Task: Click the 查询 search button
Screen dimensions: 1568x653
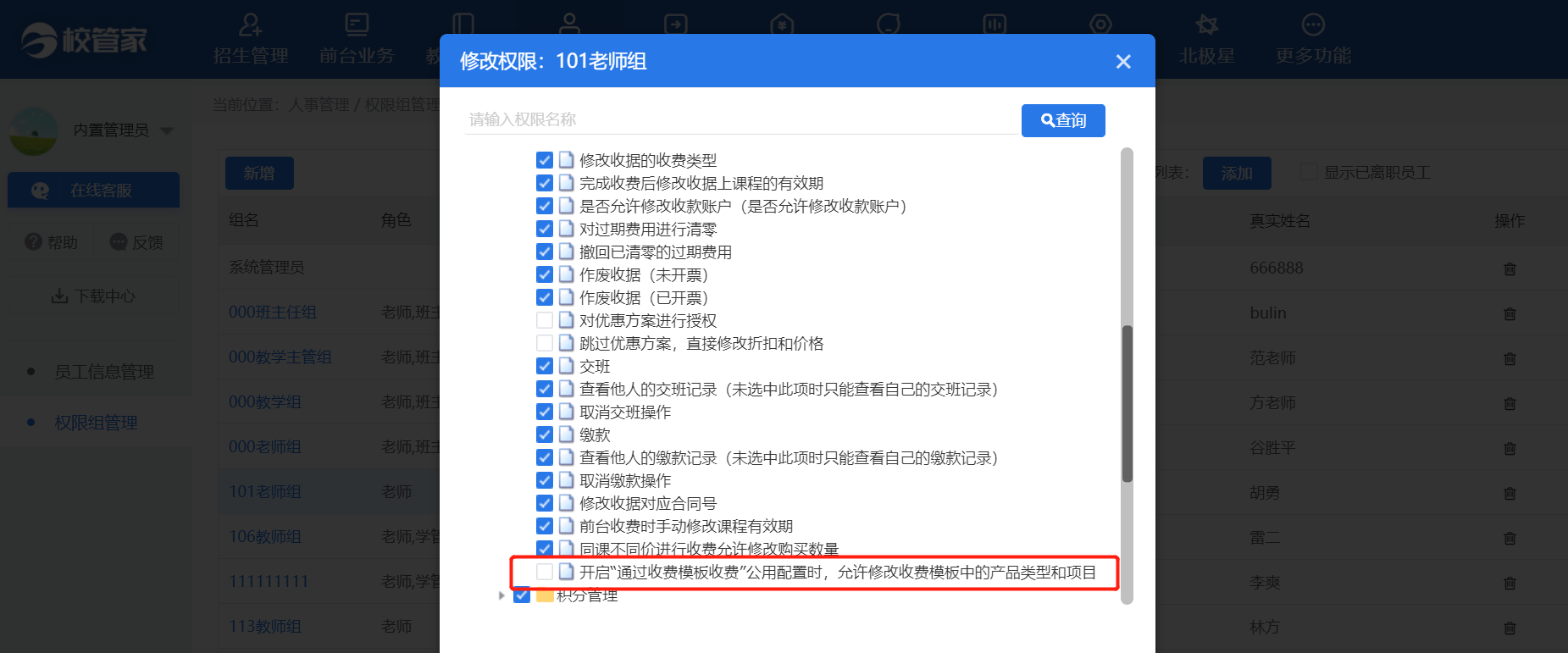Action: point(1063,120)
